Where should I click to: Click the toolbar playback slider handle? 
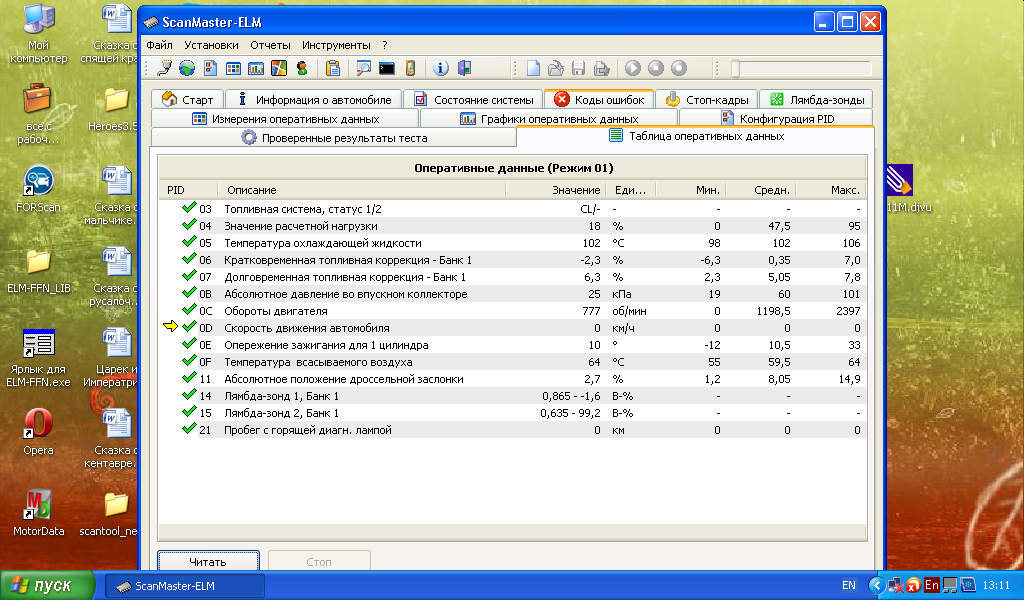pyautogui.click(x=735, y=69)
